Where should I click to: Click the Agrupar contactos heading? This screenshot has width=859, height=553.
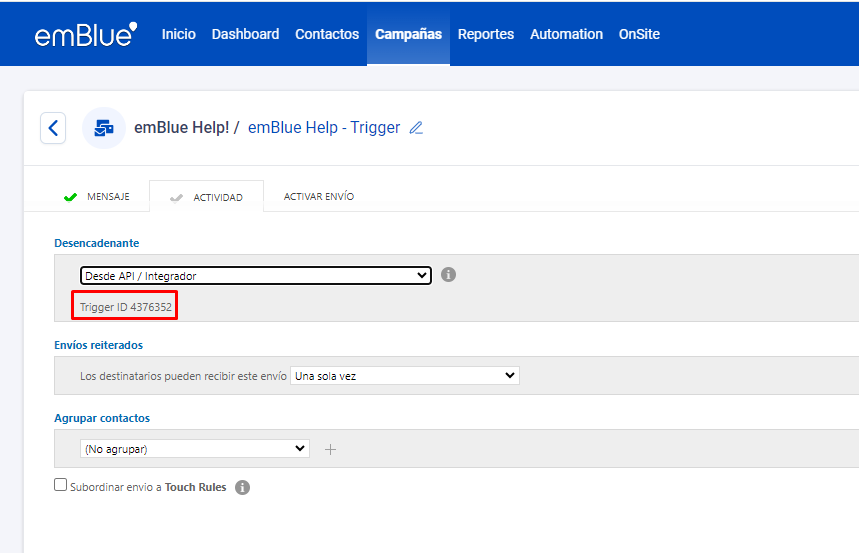102,418
